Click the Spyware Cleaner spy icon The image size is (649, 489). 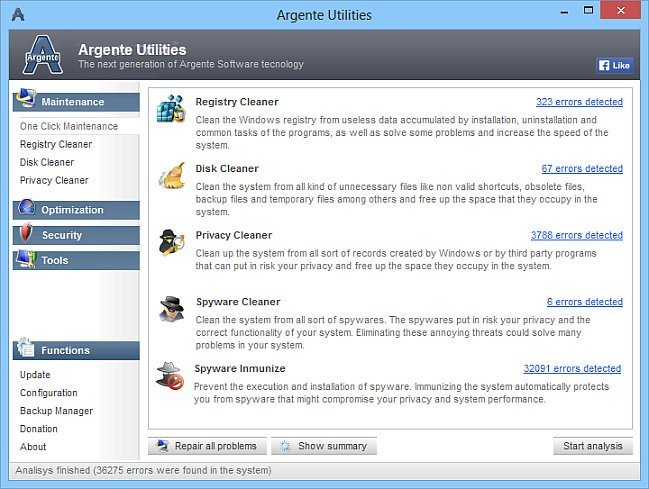[x=171, y=309]
